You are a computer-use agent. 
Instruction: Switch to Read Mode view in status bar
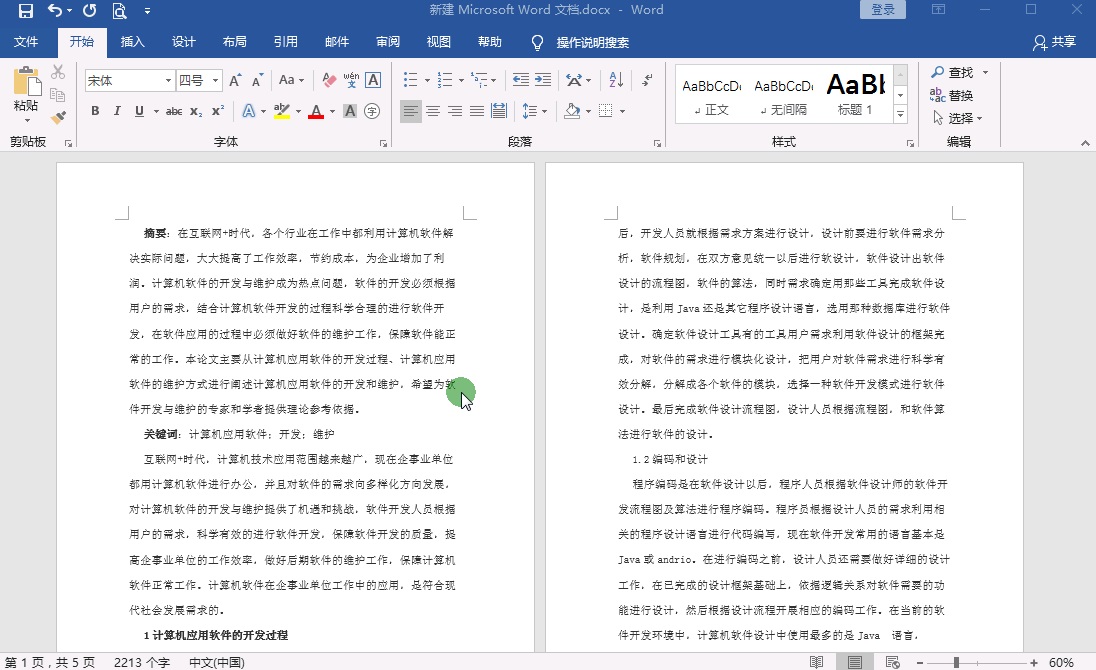coord(817,662)
